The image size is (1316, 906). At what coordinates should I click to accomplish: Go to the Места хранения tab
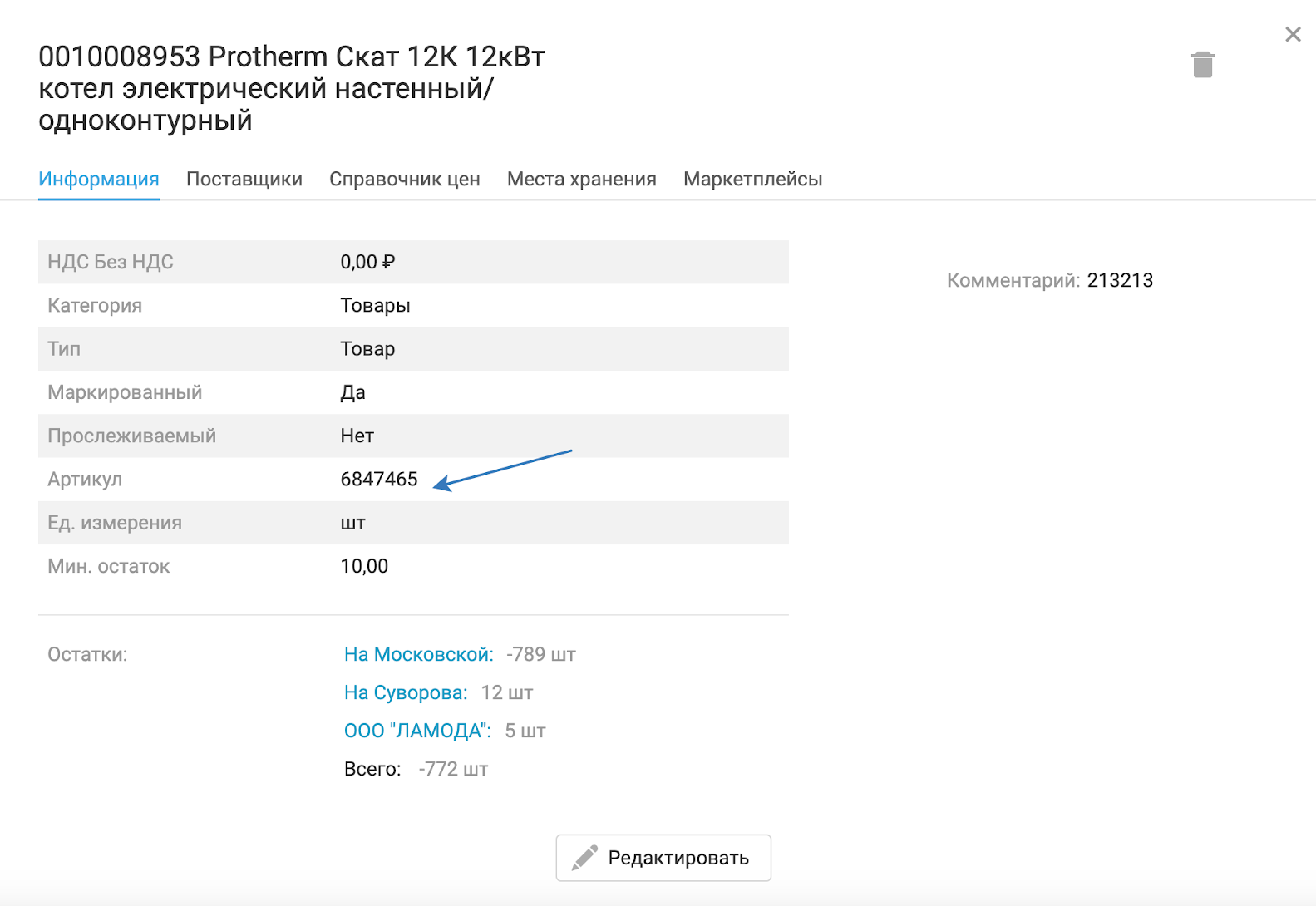point(582,179)
